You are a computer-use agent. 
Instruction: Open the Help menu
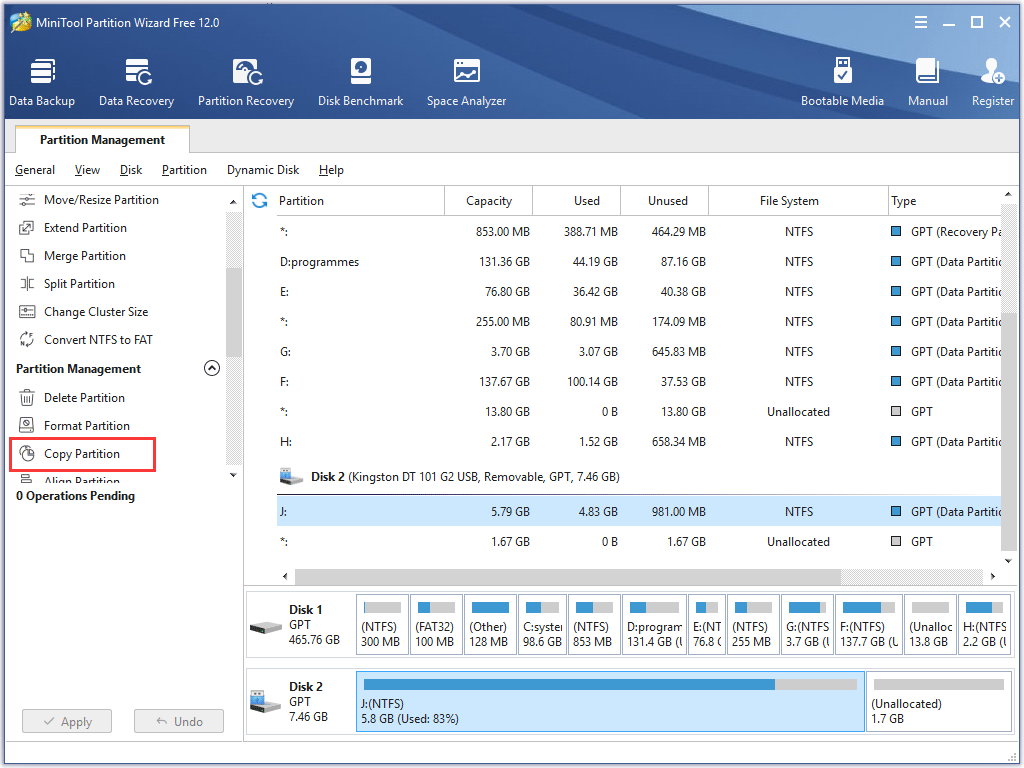tap(331, 170)
